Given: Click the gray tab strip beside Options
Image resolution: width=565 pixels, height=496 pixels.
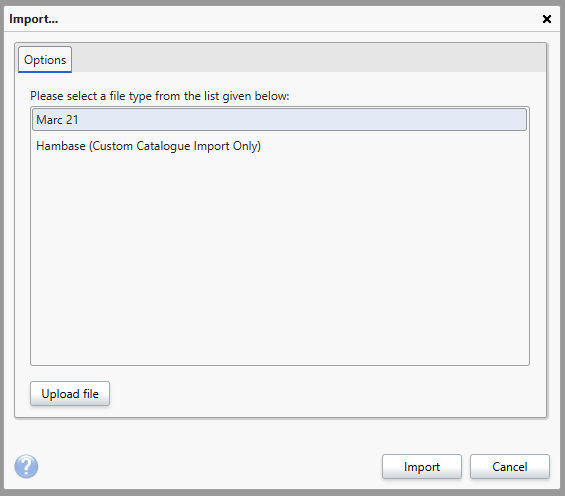Looking at the screenshot, I should [x=309, y=58].
